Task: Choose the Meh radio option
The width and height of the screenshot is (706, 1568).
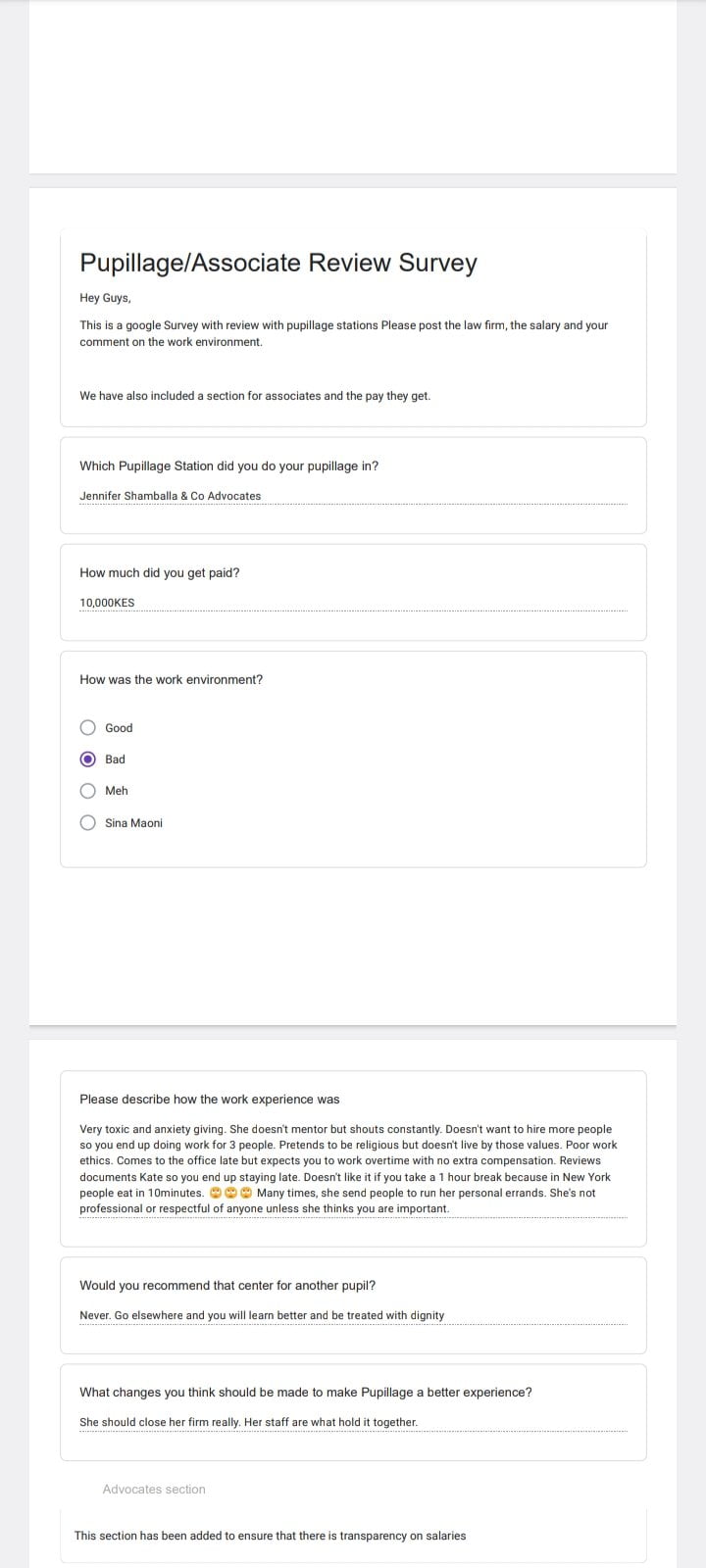Action: coord(88,791)
